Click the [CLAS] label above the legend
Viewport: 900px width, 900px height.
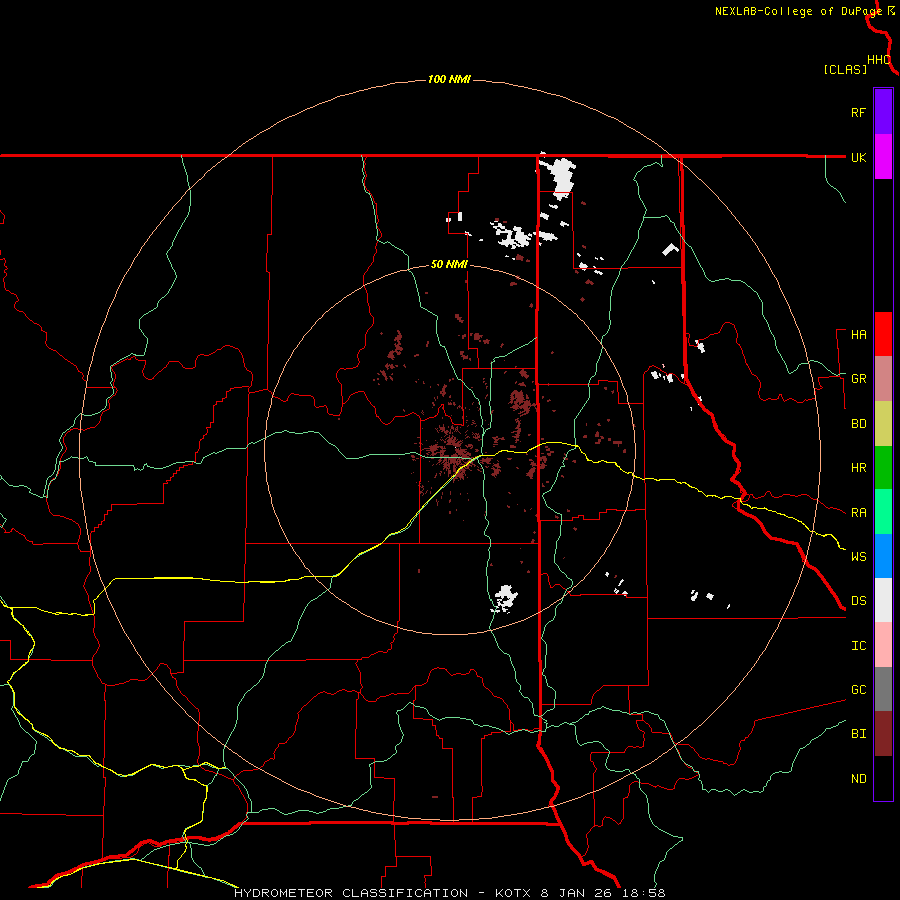click(x=845, y=69)
